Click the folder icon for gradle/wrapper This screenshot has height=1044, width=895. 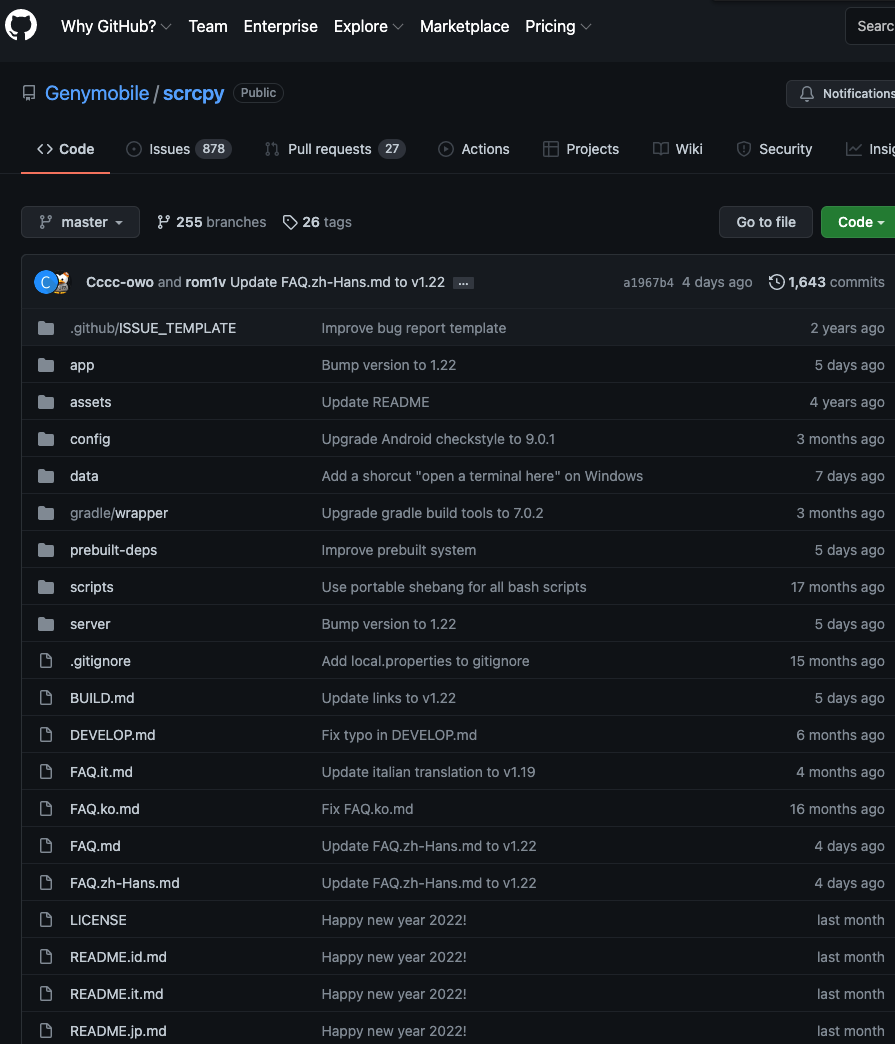(46, 513)
